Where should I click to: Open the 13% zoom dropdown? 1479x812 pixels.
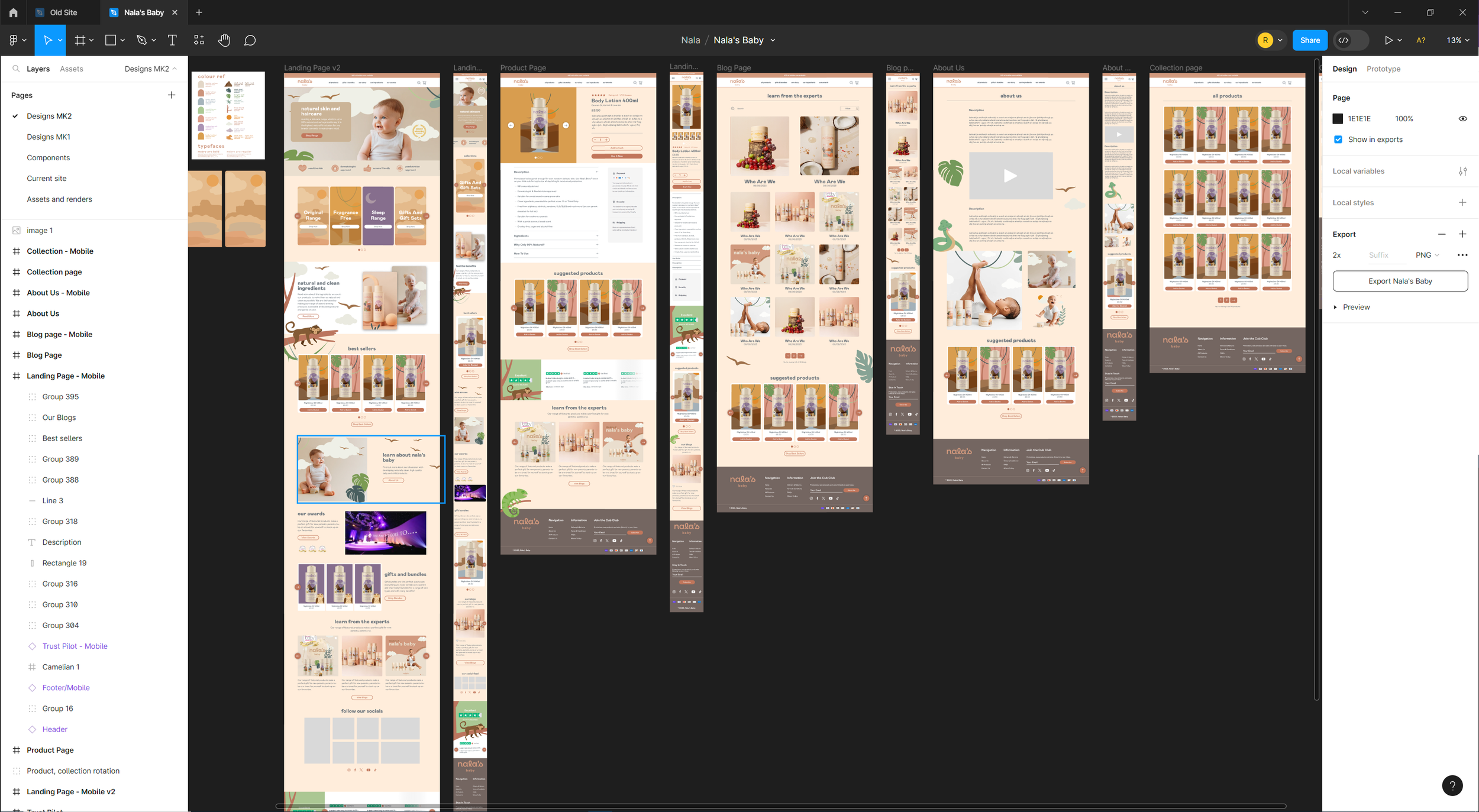pyautogui.click(x=1458, y=40)
